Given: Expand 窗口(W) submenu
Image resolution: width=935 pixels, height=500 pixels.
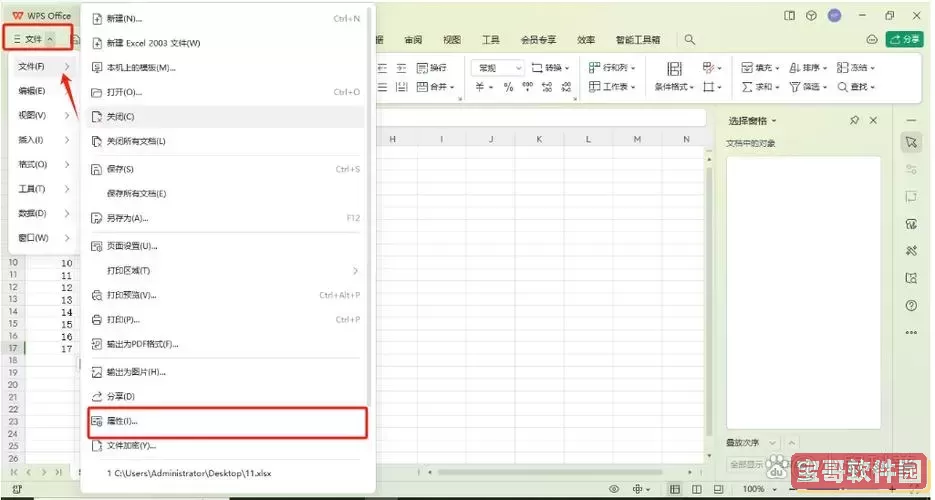Looking at the screenshot, I should (x=44, y=238).
